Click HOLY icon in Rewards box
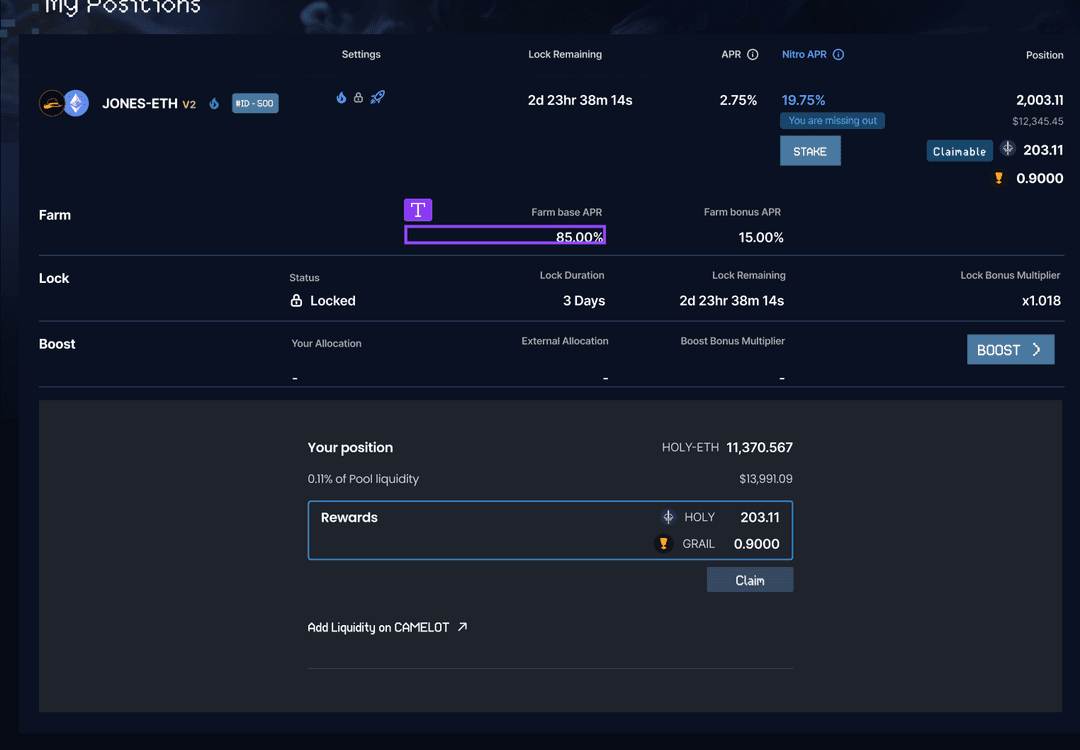 click(x=668, y=517)
